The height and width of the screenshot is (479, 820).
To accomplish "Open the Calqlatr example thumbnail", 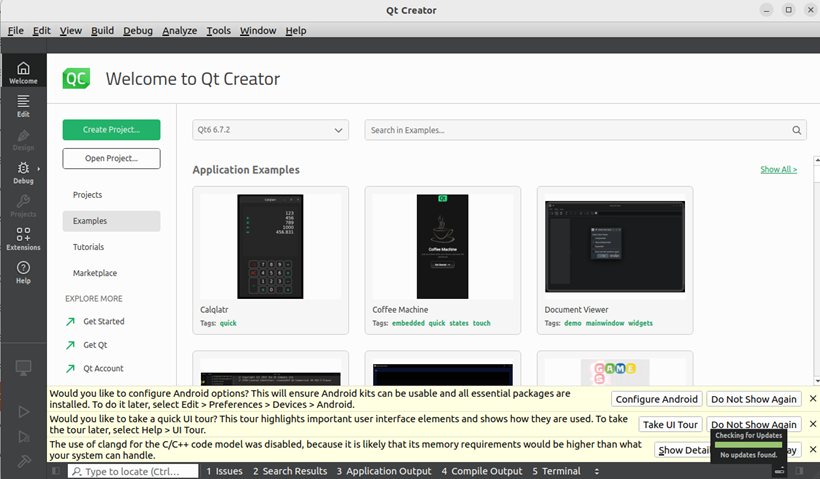I will 270,246.
